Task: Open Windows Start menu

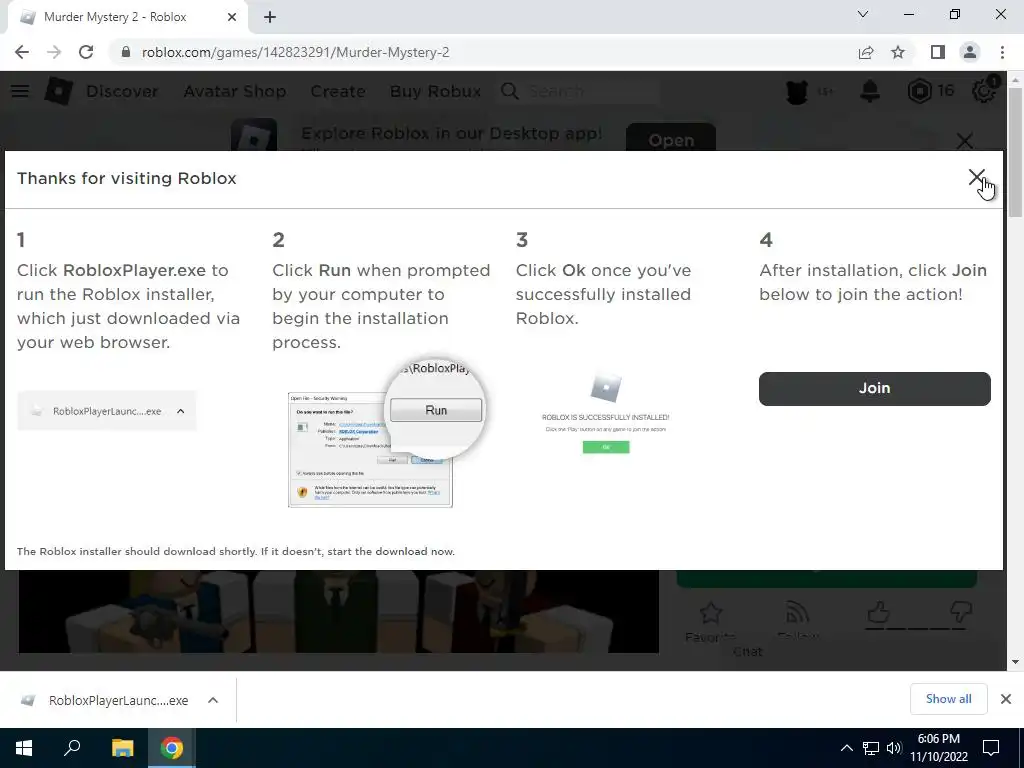Action: (24, 748)
